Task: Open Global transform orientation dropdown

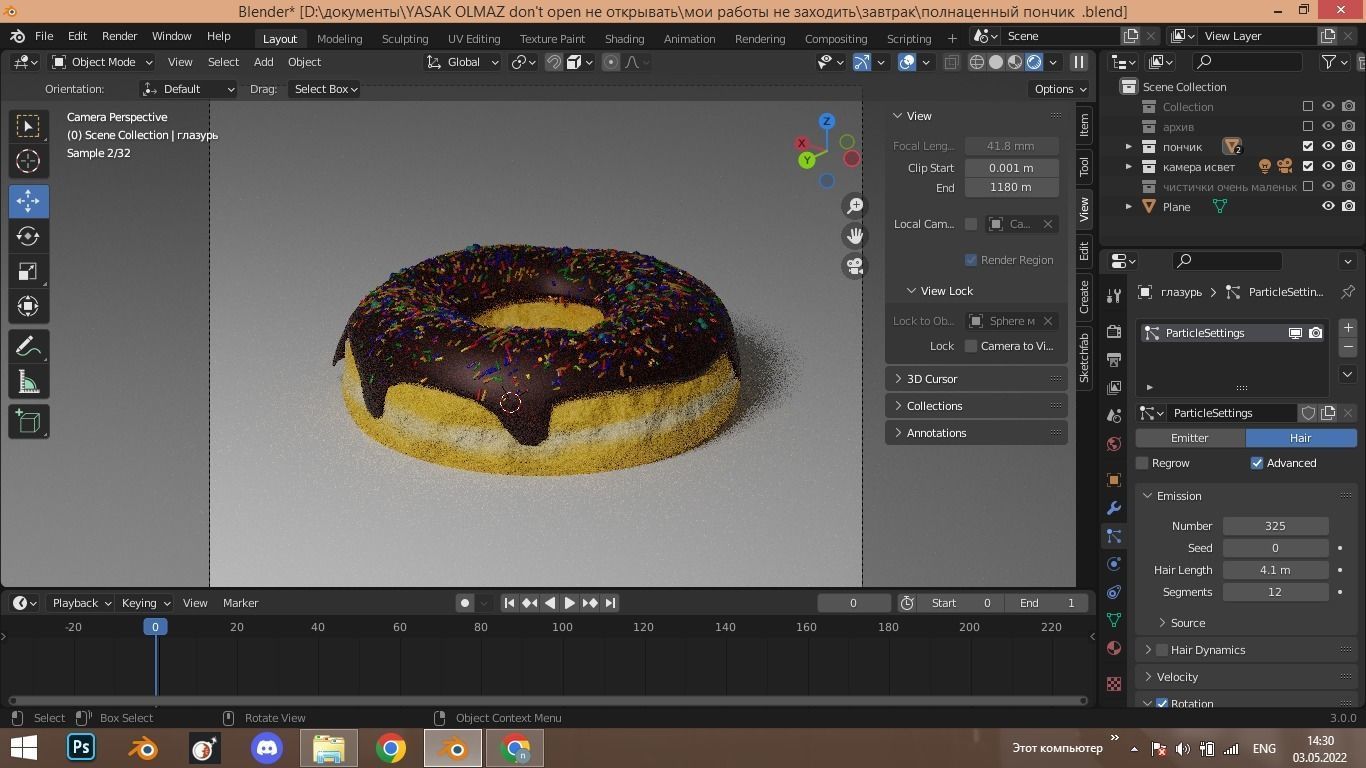Action: (x=463, y=62)
